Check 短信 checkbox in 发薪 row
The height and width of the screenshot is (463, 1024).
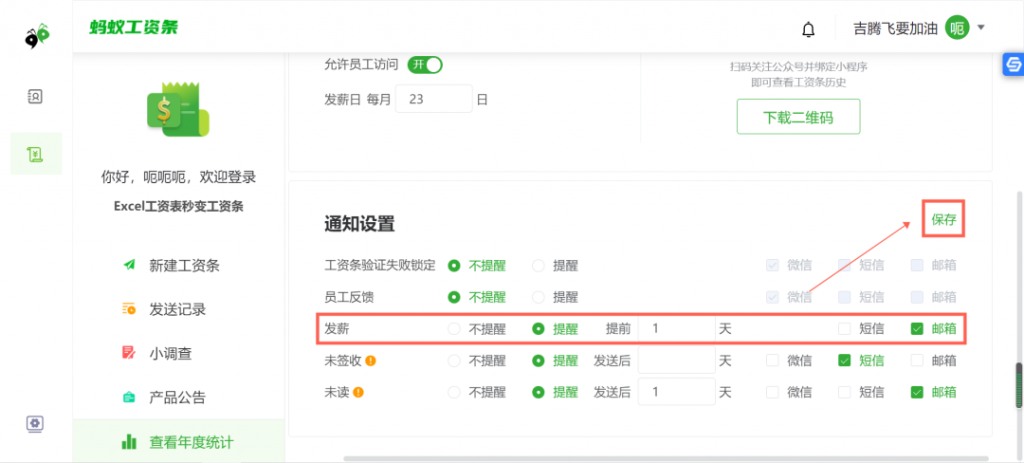tap(845, 329)
